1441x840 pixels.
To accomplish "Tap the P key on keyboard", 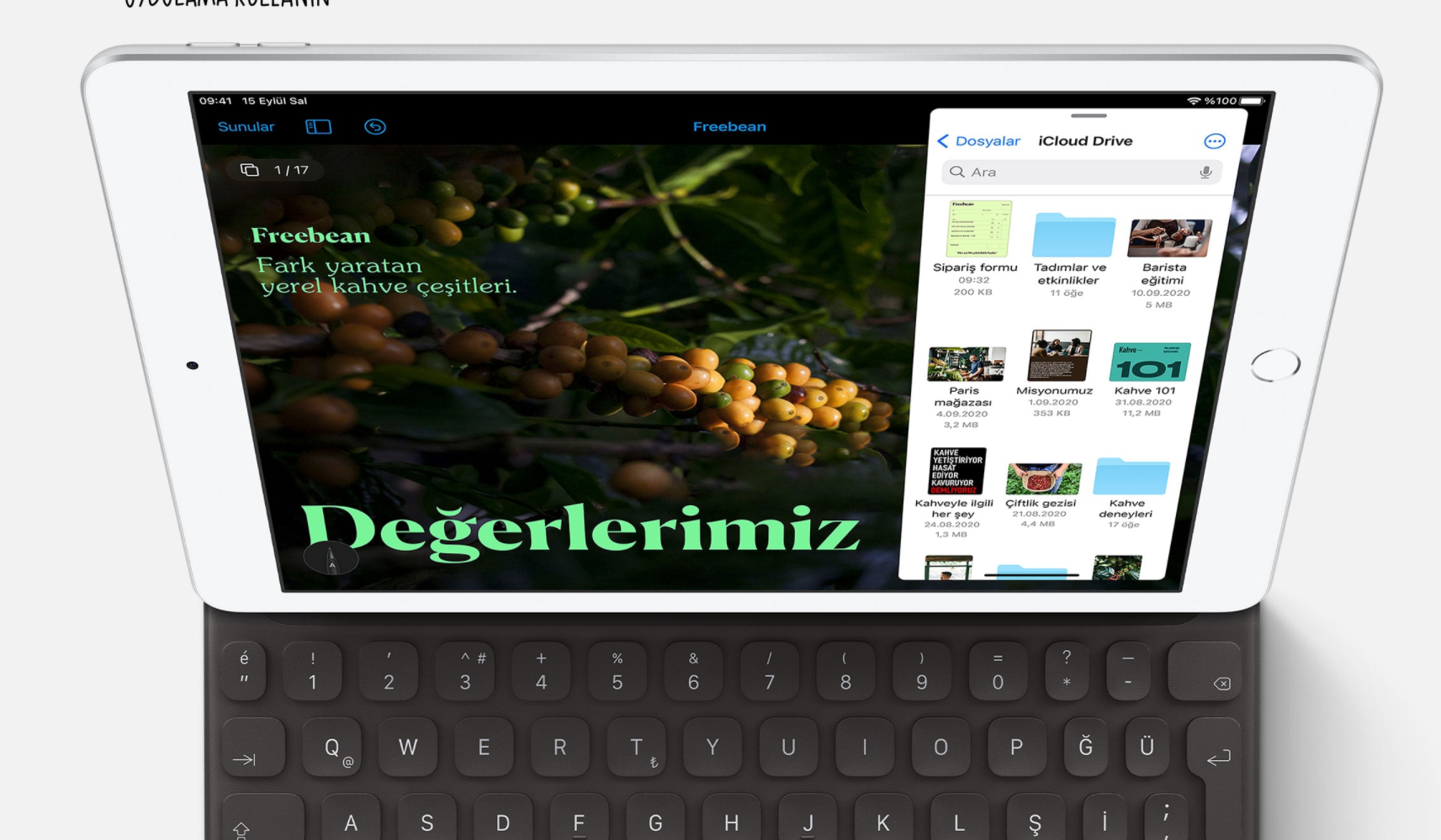I will 1016,747.
